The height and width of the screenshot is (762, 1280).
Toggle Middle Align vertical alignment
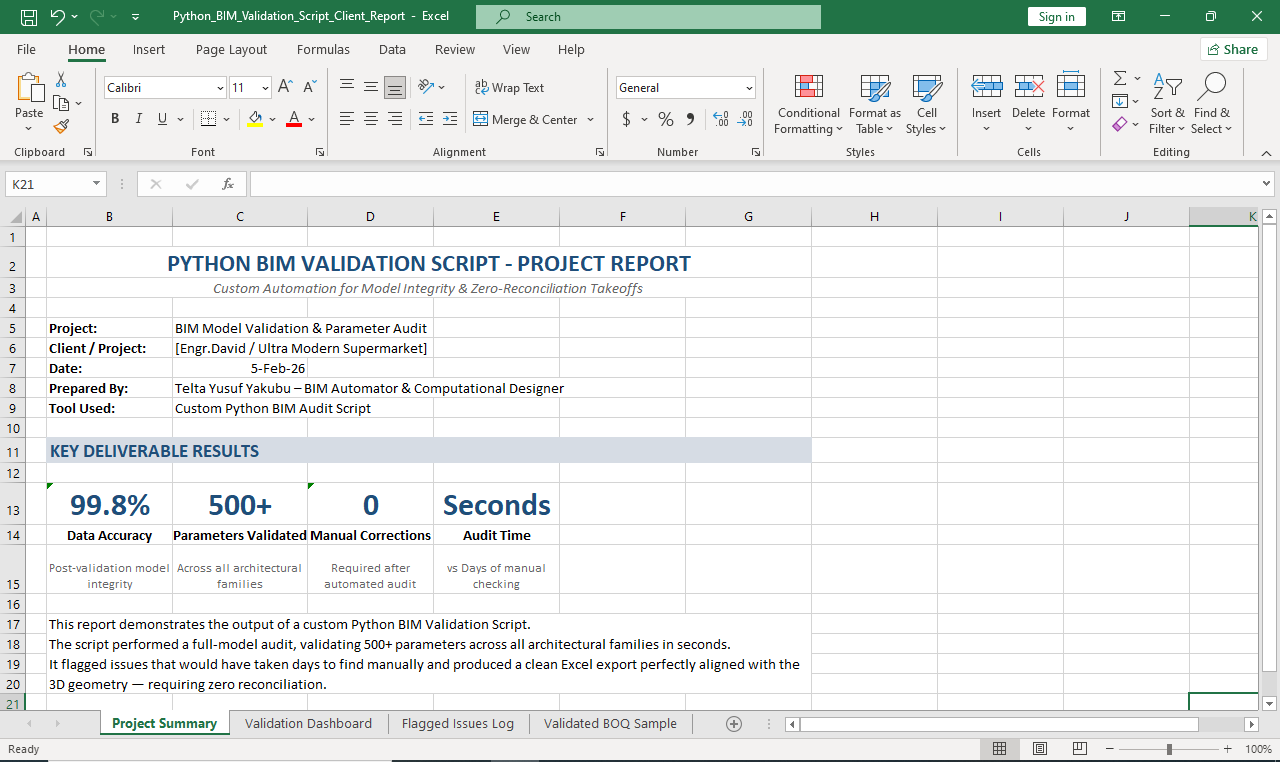click(x=371, y=87)
